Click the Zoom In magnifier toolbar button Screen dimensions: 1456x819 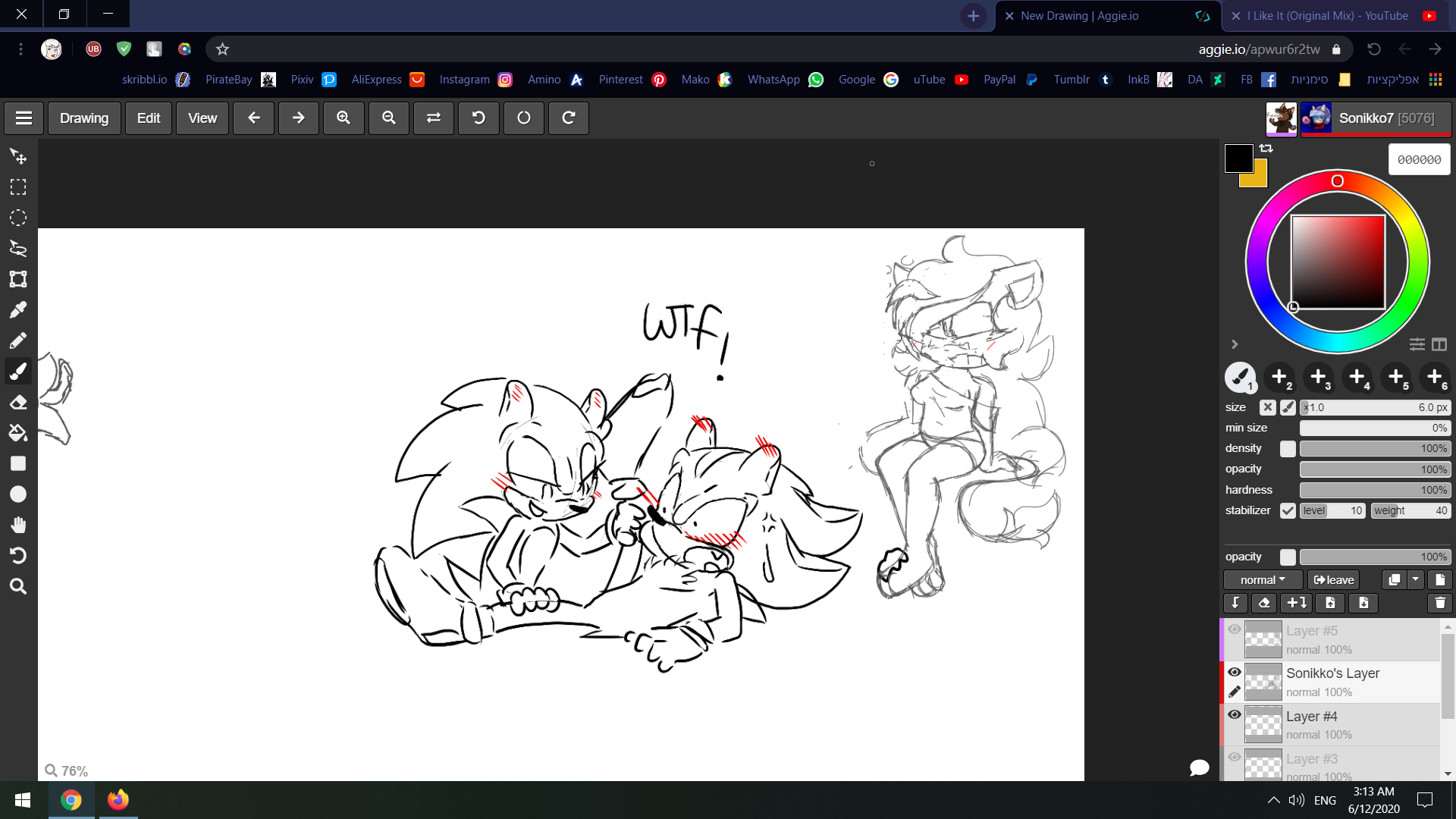tap(344, 118)
